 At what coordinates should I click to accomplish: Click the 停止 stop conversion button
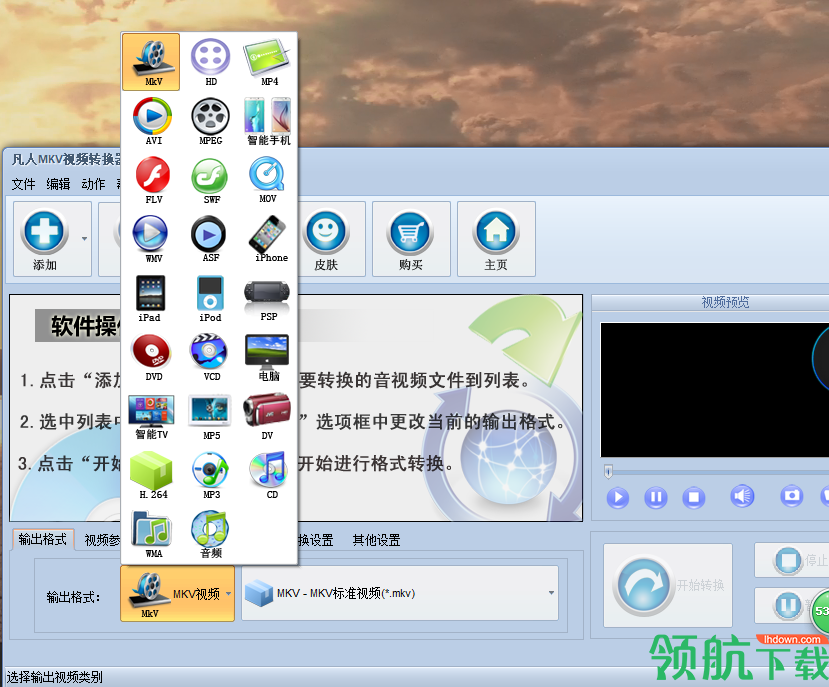tap(792, 560)
